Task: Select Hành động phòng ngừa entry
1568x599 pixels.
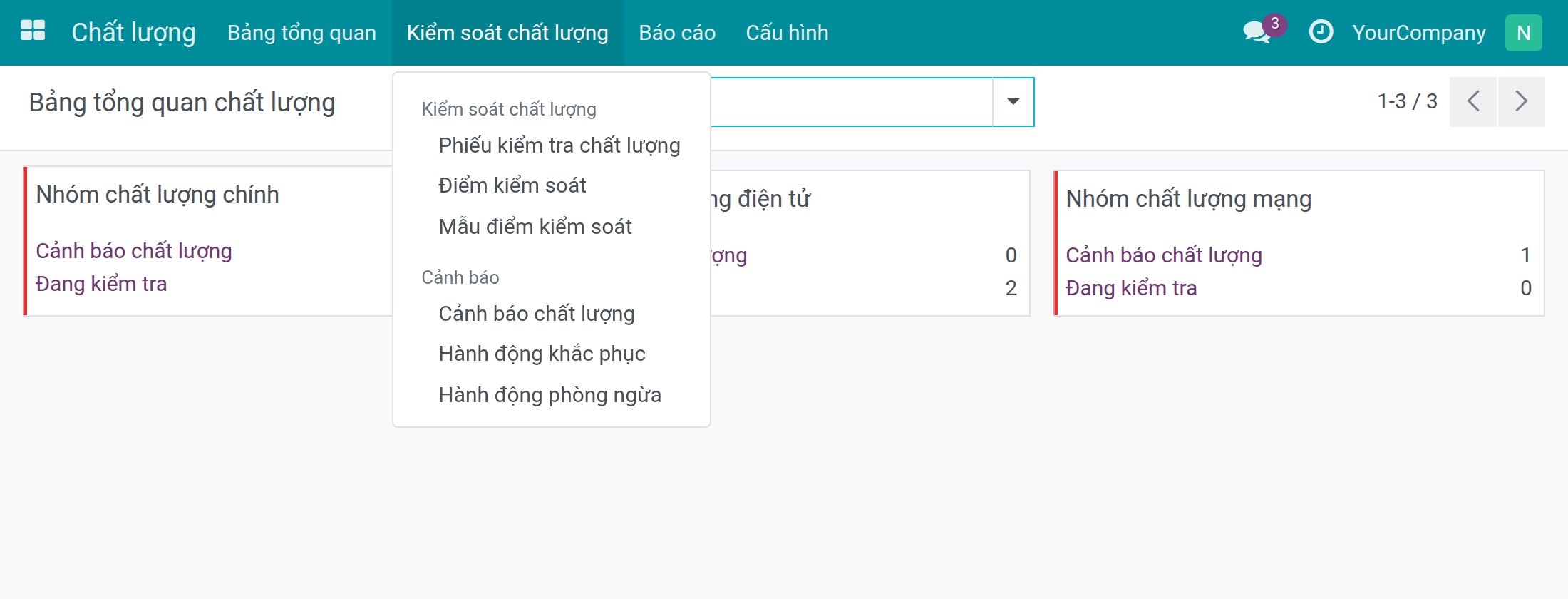Action: click(552, 395)
